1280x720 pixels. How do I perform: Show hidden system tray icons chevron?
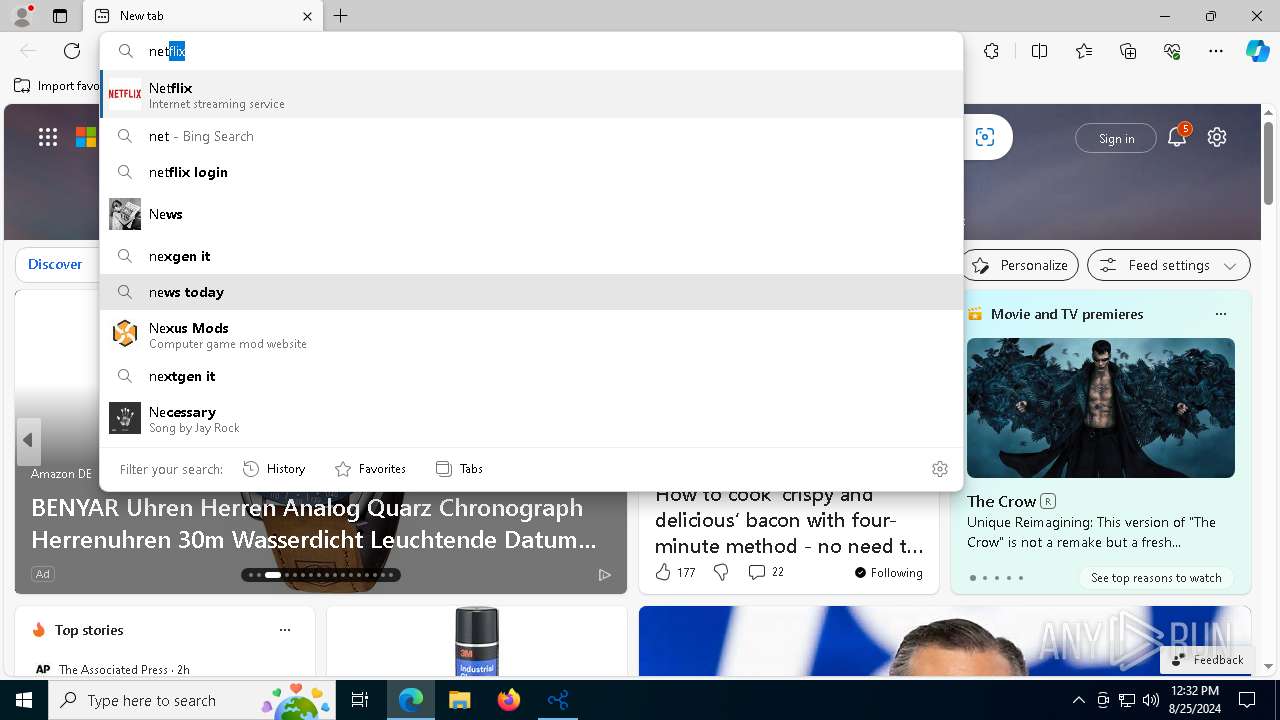click(x=1078, y=700)
